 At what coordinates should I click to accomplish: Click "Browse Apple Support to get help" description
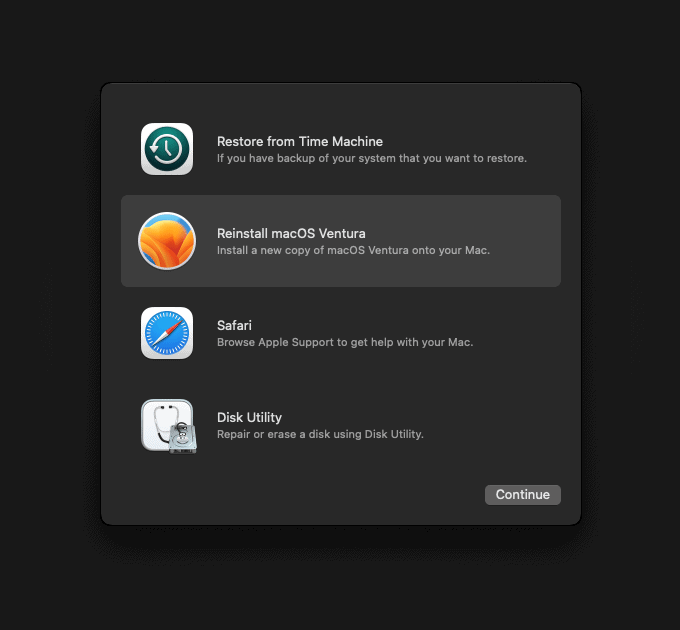coord(345,342)
